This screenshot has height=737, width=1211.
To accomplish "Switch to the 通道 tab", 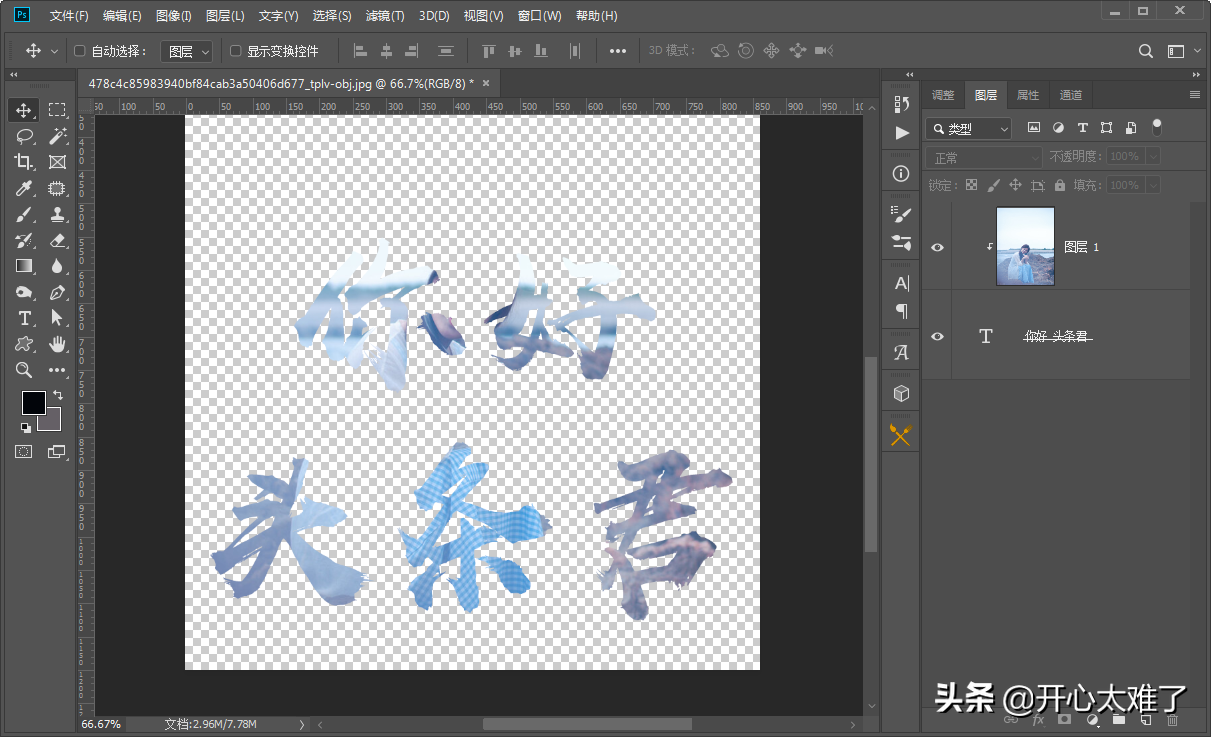I will pyautogui.click(x=1071, y=95).
